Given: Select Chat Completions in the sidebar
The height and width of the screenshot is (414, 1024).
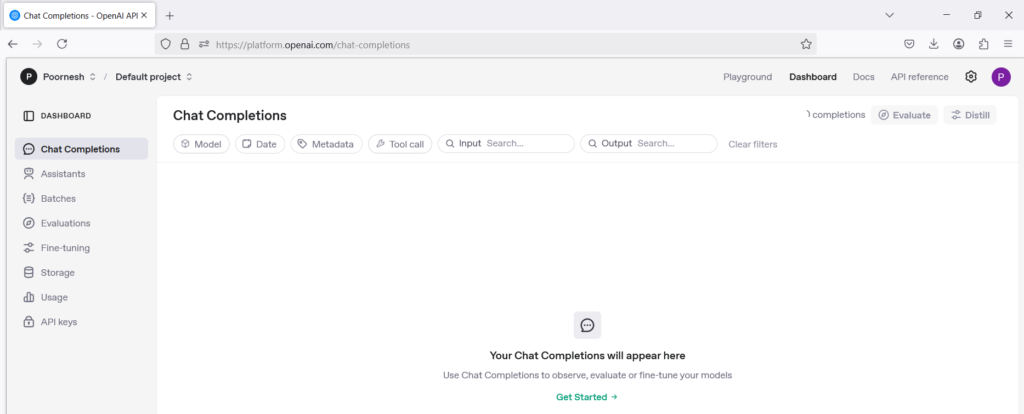Looking at the screenshot, I should (x=82, y=149).
